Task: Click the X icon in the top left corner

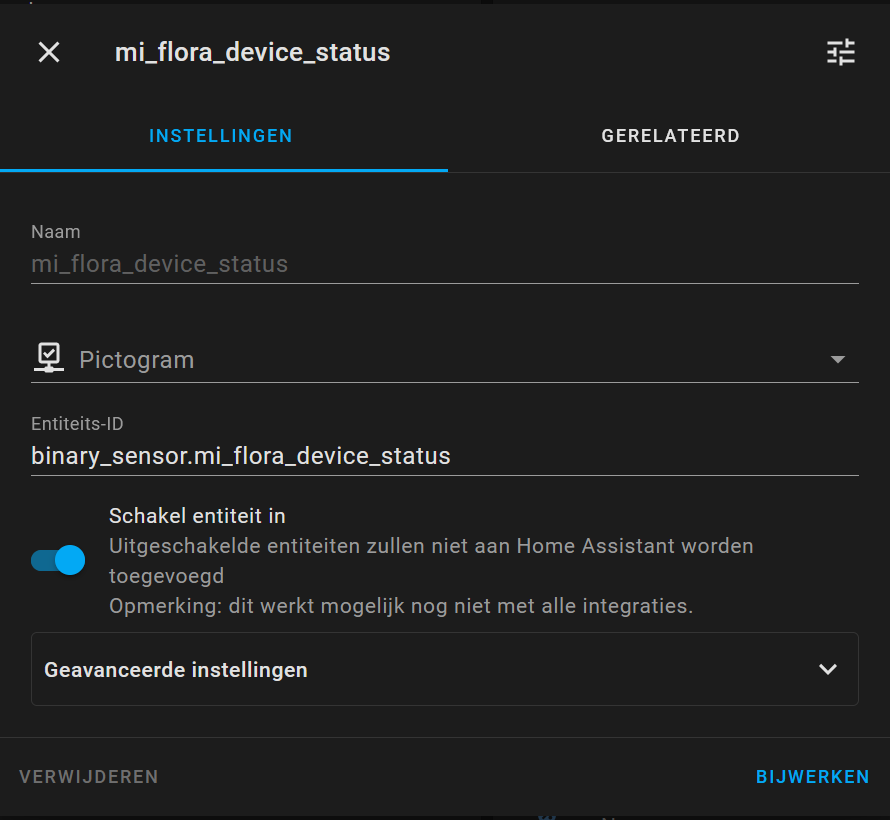Action: coord(48,52)
